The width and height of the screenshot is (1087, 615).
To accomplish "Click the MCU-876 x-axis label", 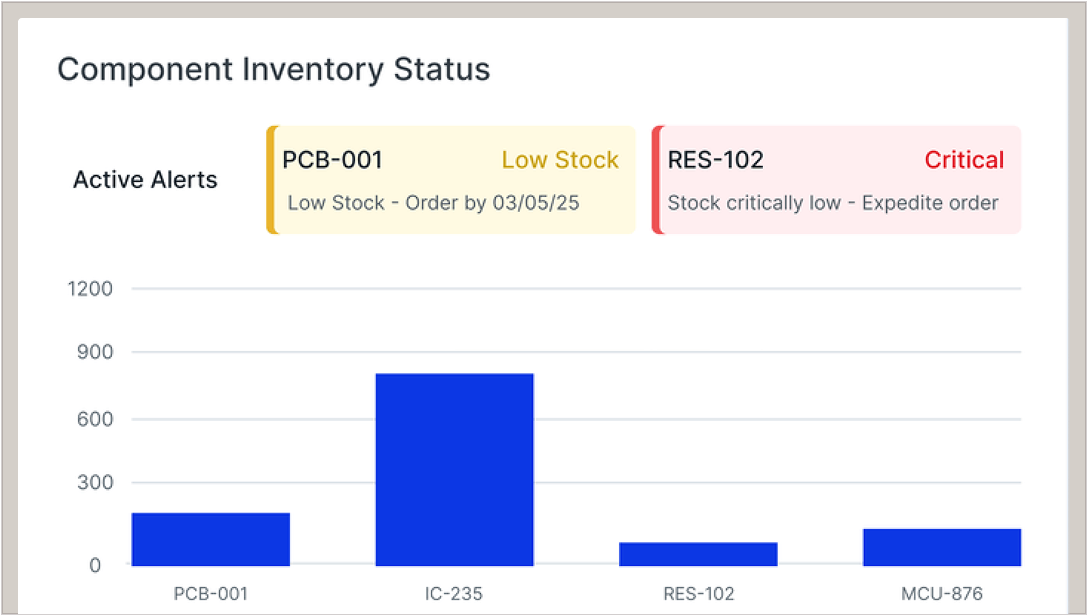I will [942, 593].
